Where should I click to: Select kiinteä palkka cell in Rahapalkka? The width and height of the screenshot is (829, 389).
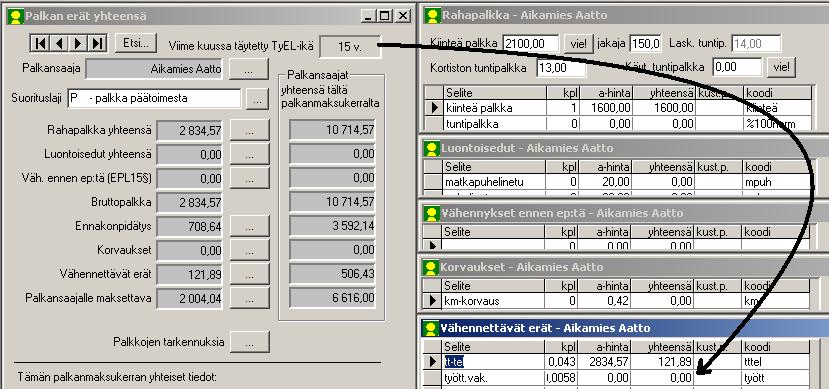point(495,108)
